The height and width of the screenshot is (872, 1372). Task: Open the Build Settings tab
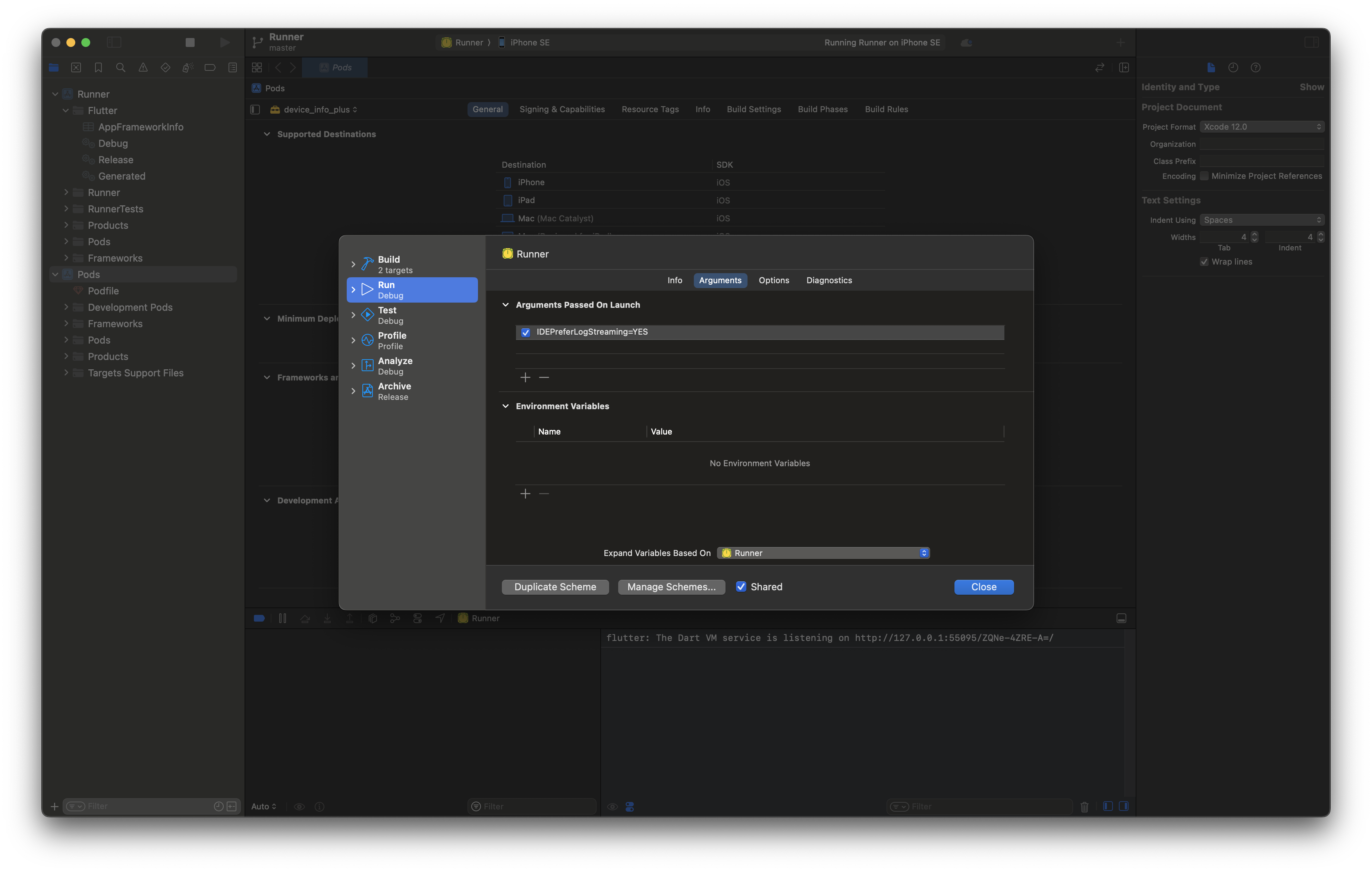754,109
